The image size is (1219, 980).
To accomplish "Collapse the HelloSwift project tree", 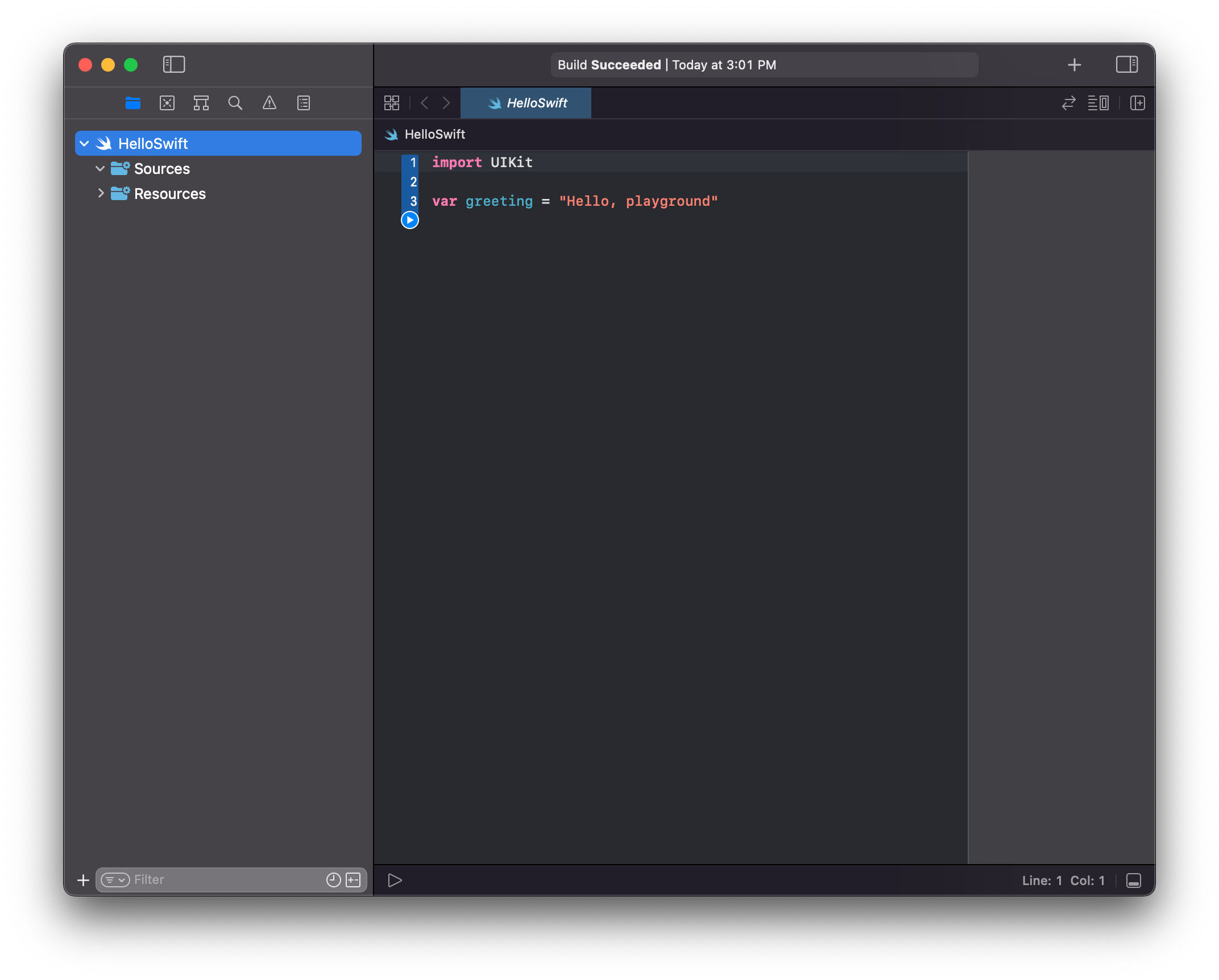I will (85, 144).
